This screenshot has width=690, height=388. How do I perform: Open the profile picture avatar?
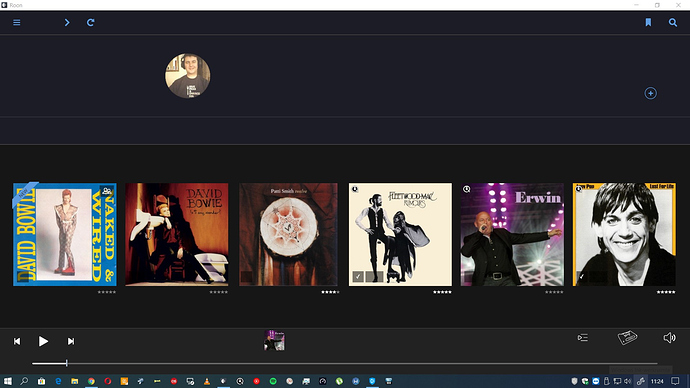[x=188, y=76]
